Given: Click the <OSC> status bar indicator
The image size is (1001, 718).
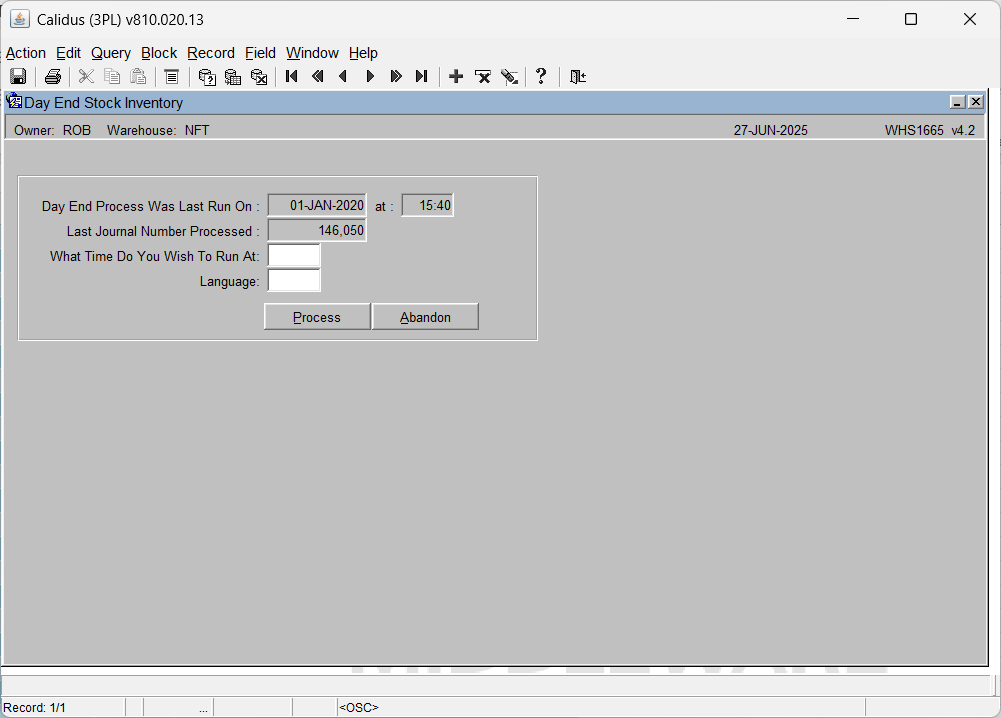Looking at the screenshot, I should (x=359, y=708).
